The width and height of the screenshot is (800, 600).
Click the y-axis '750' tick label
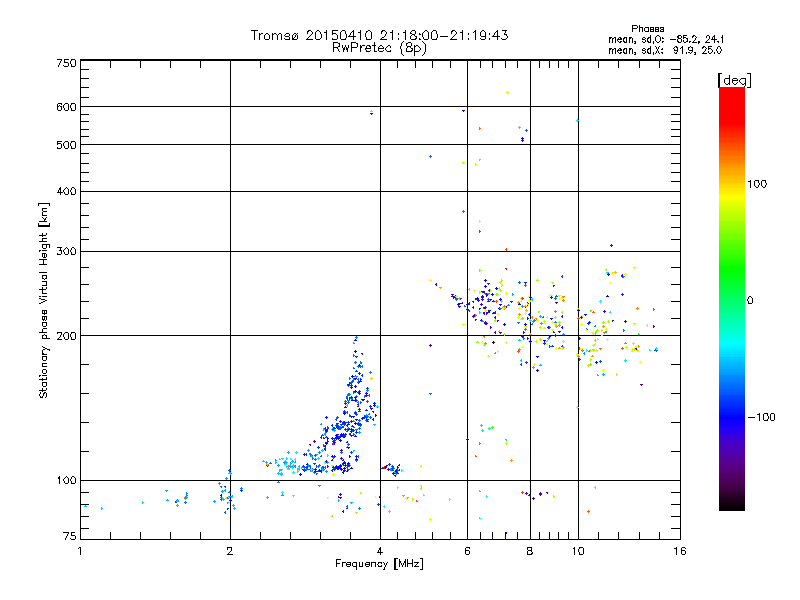66,63
